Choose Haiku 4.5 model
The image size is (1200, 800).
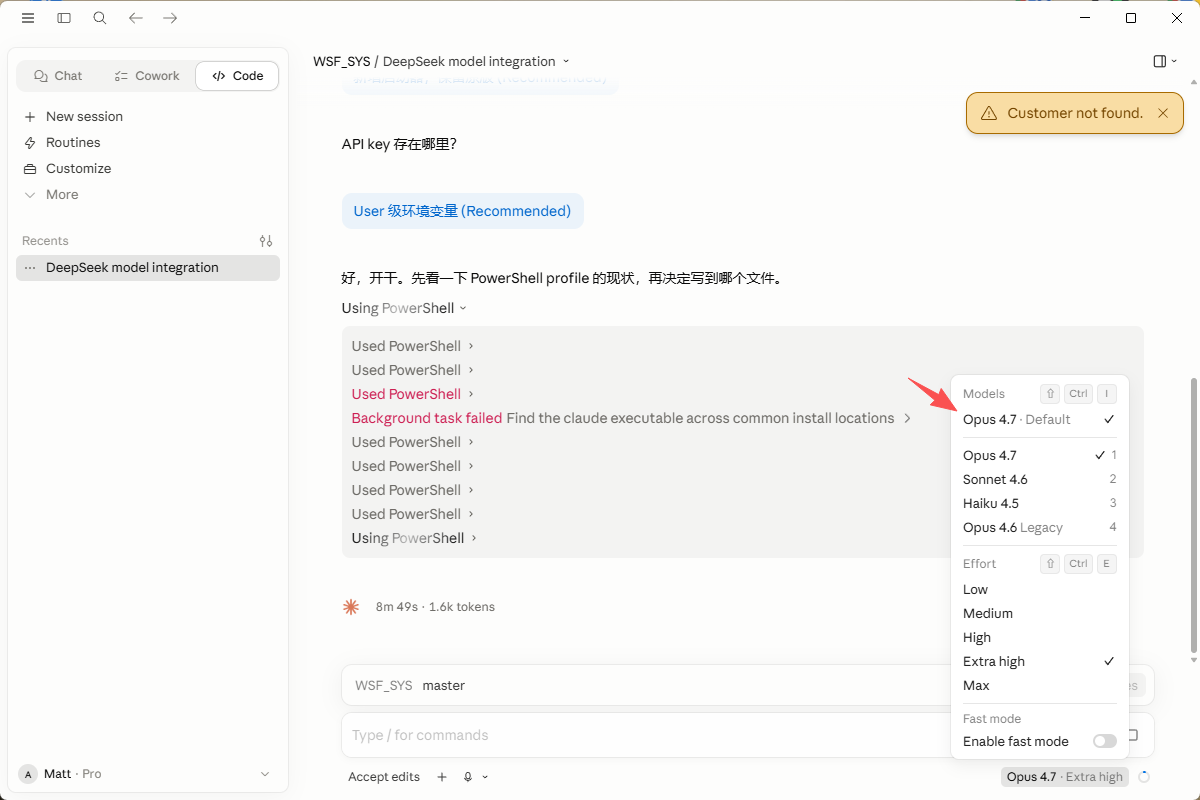[1039, 504]
